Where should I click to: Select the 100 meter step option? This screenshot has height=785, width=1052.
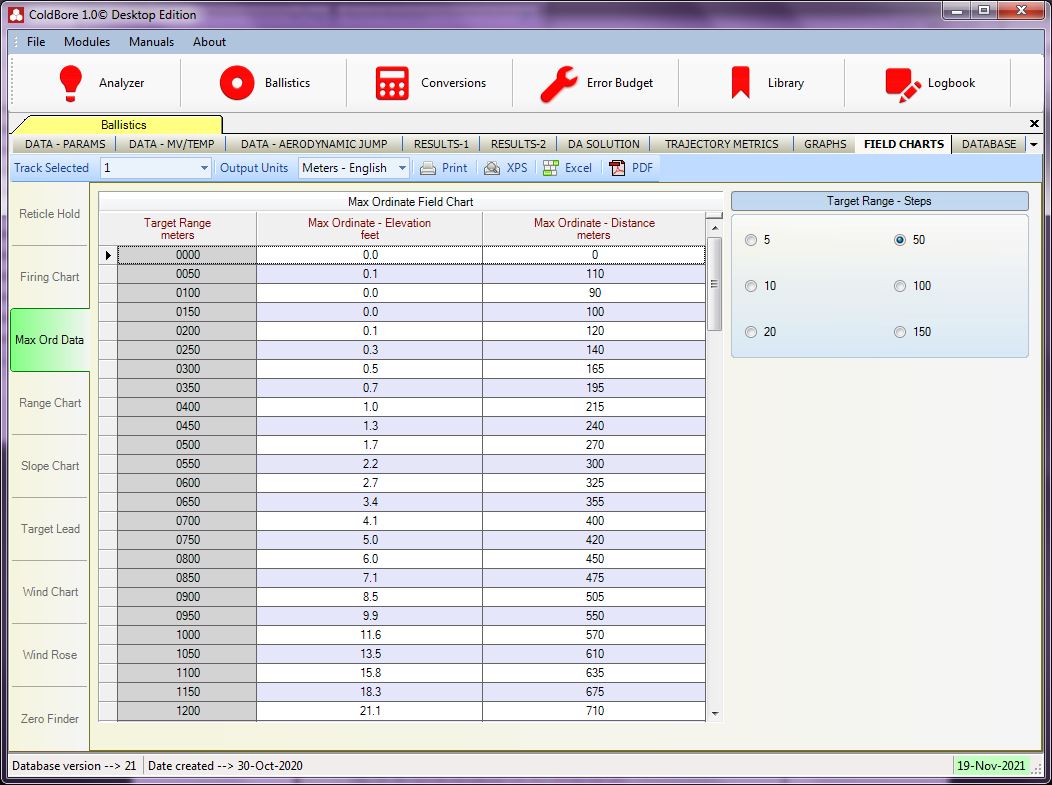tap(900, 286)
